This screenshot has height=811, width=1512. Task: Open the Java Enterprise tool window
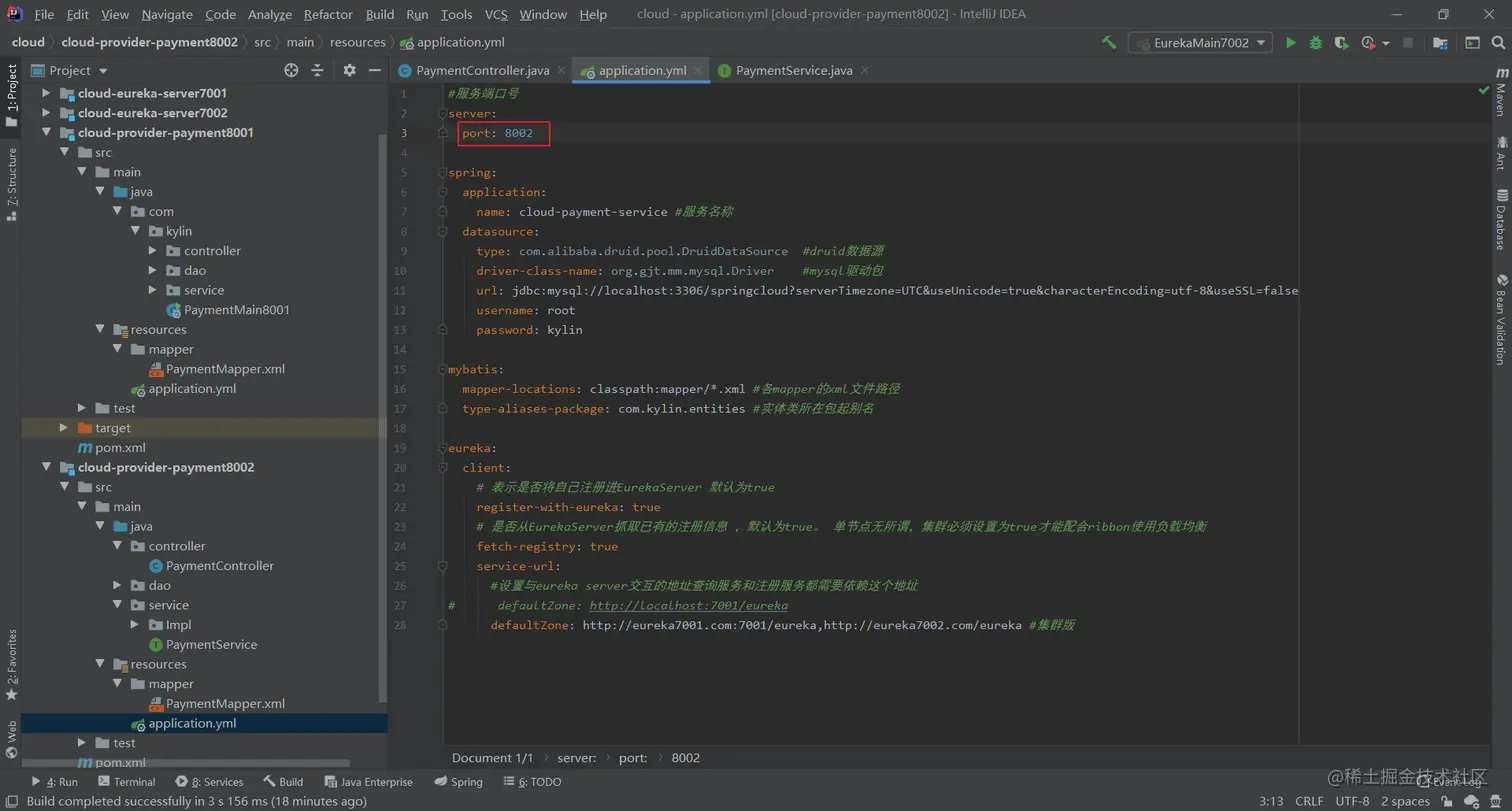tap(368, 782)
